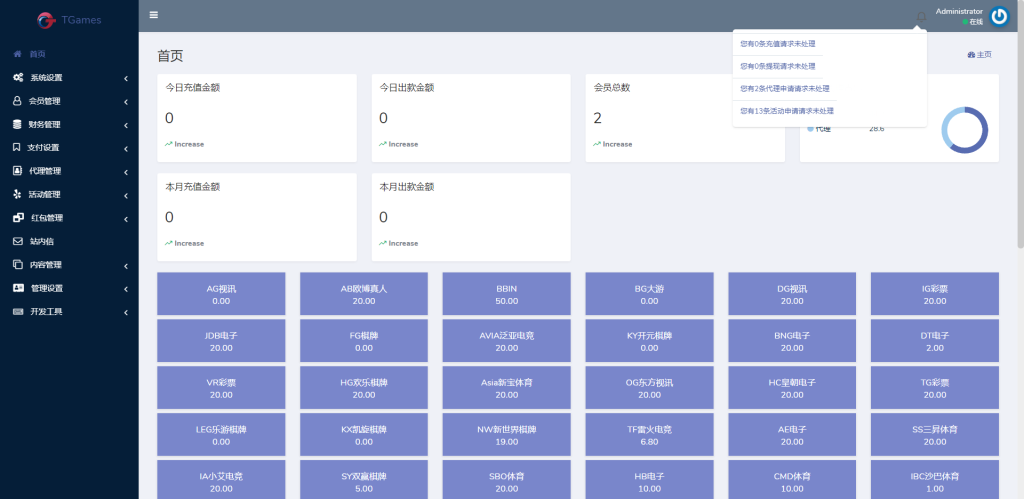Click the TGames logo
The image size is (1024, 499).
point(69,19)
